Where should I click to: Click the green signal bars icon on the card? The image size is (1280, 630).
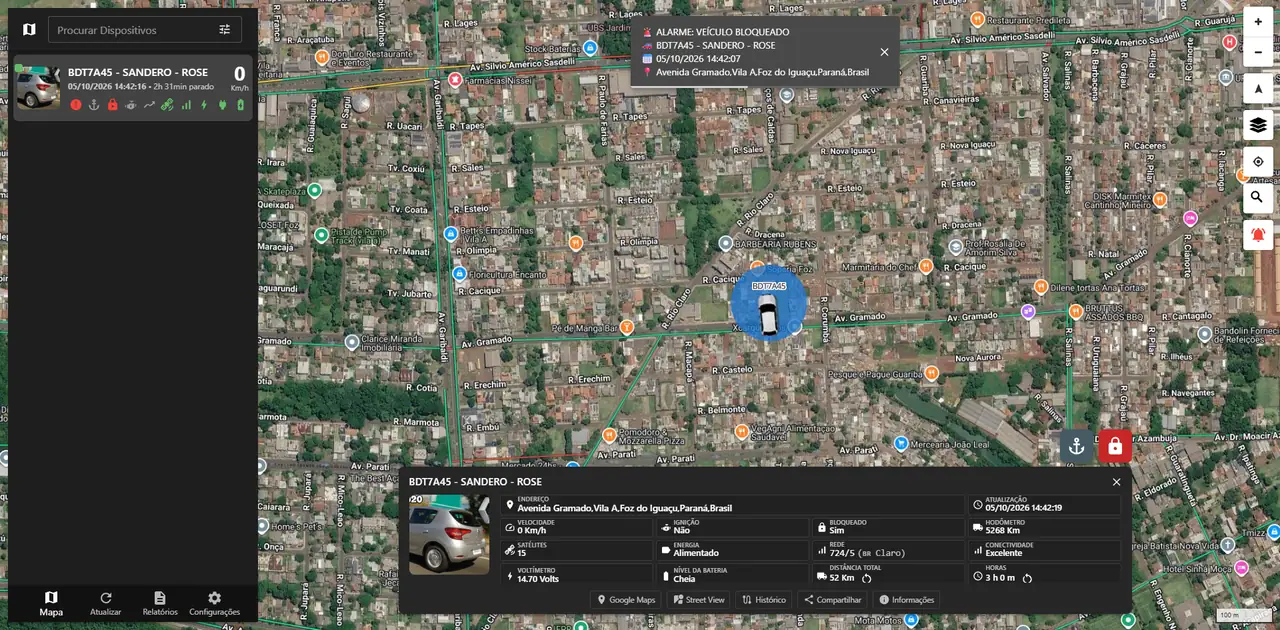coord(186,105)
